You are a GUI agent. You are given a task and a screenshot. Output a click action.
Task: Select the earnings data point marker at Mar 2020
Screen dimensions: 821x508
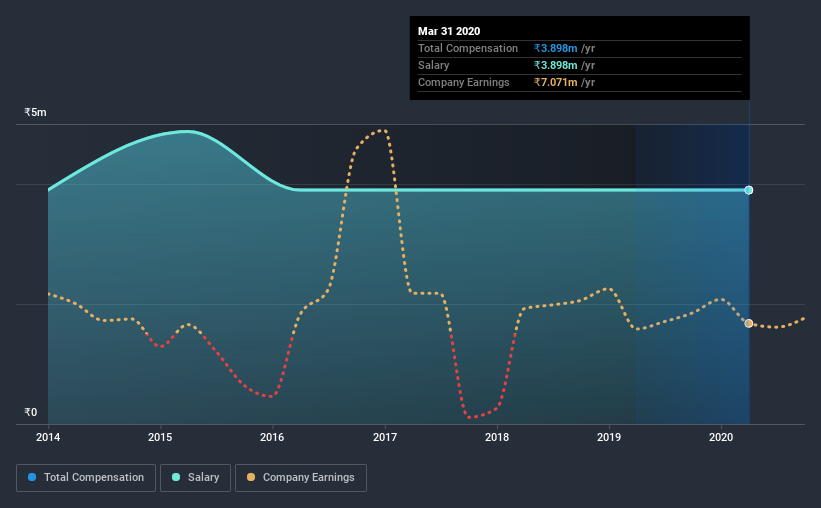coord(749,324)
